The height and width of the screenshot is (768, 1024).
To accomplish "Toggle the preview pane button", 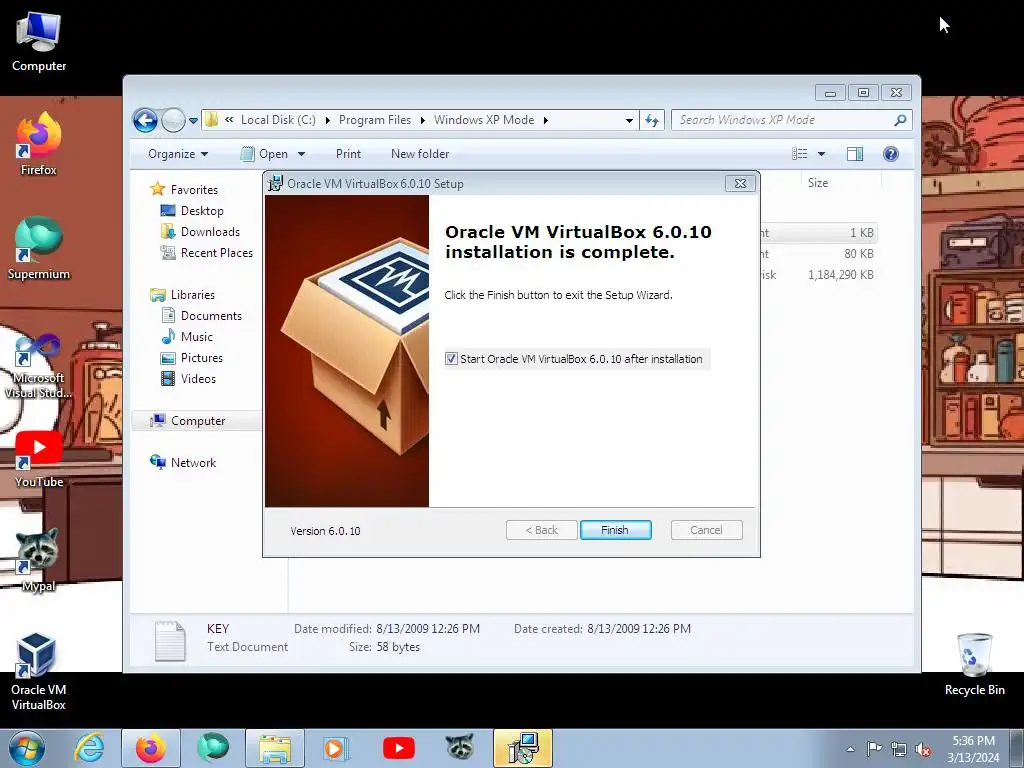I will click(855, 153).
